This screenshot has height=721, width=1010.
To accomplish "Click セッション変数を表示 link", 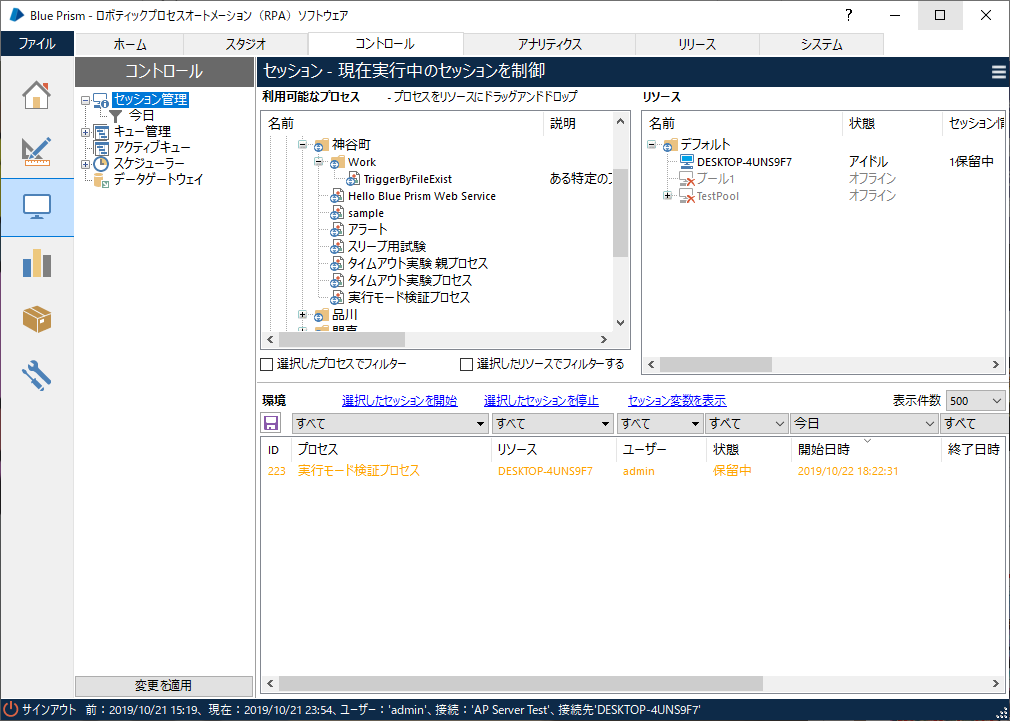I will point(677,401).
